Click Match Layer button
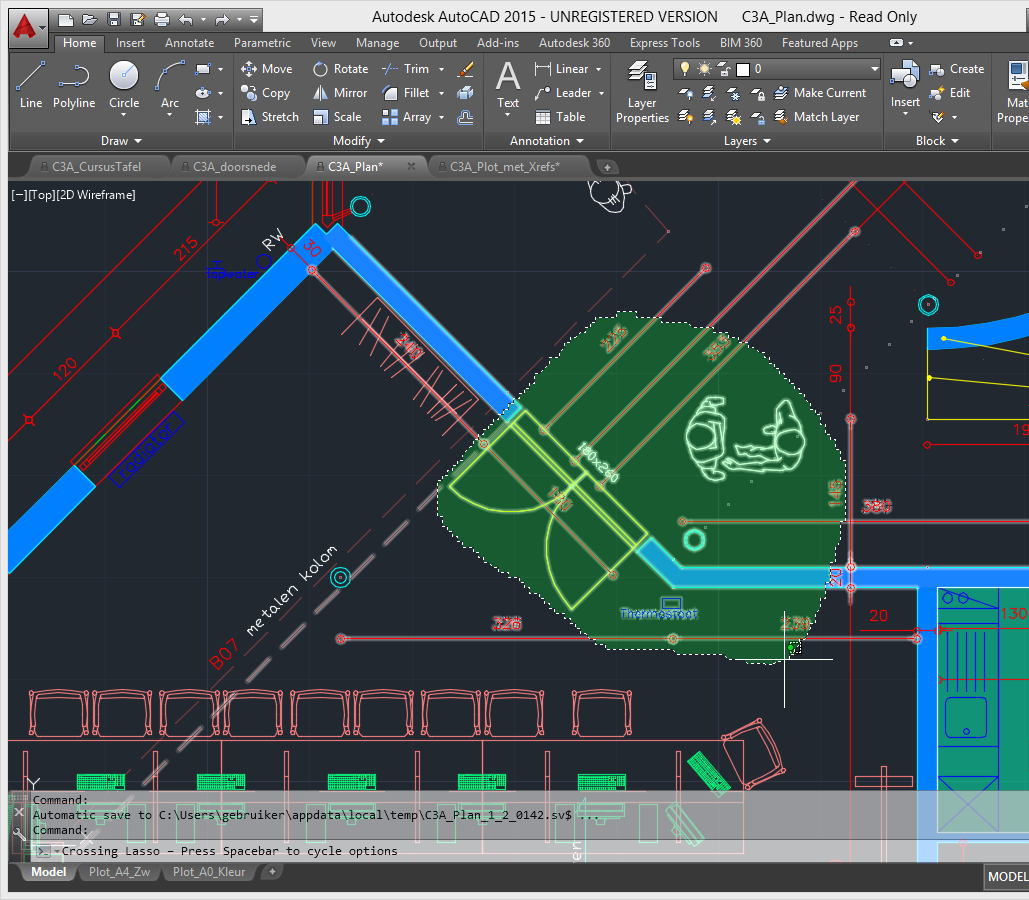The height and width of the screenshot is (900, 1029). 816,117
